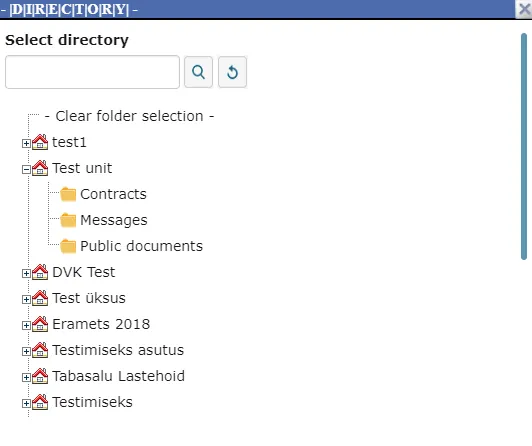Expand the test1 tree node
The height and width of the screenshot is (446, 532).
tap(26, 143)
